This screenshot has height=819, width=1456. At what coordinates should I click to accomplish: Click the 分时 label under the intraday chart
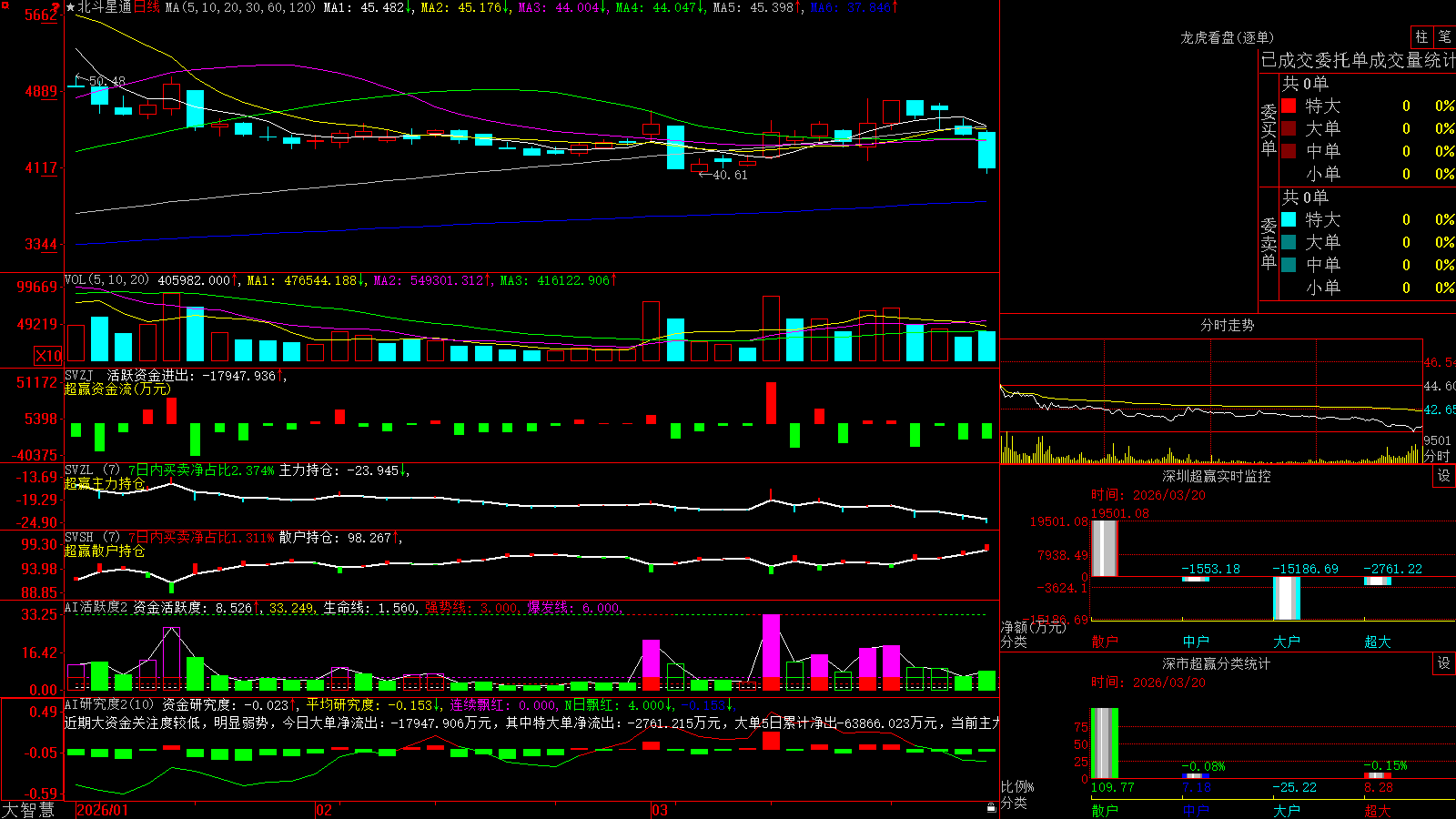click(1436, 455)
